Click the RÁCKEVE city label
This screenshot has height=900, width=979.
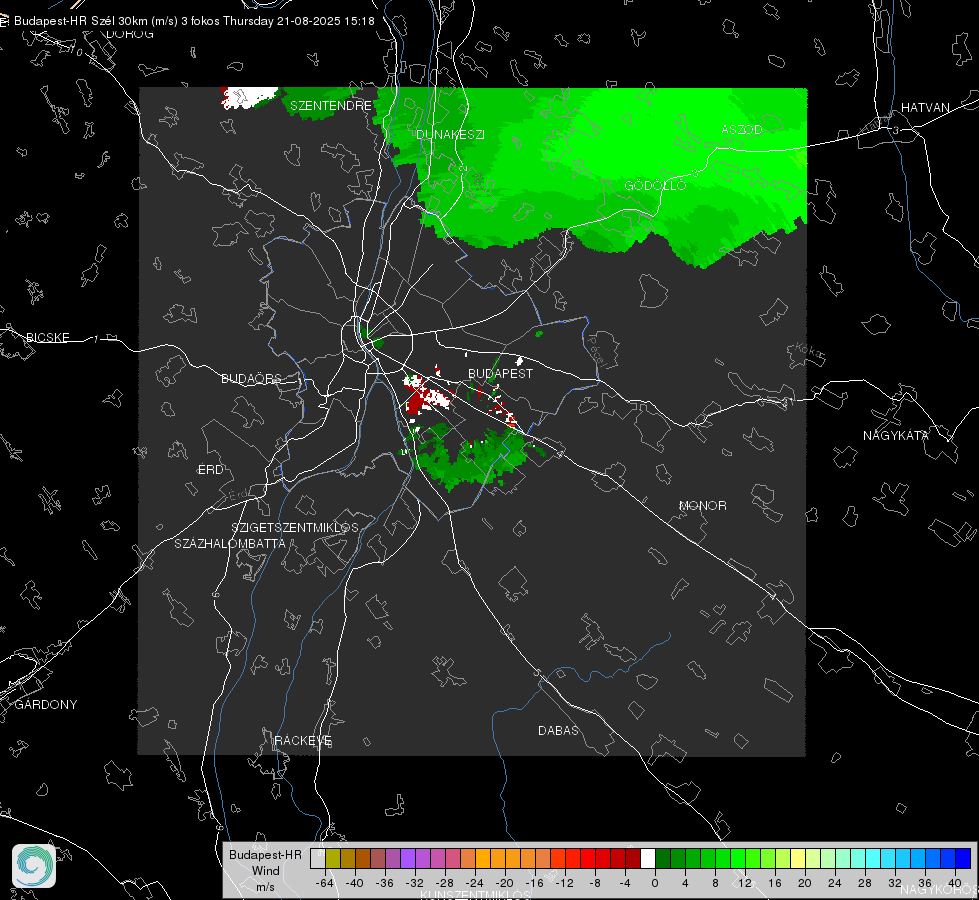(x=303, y=740)
